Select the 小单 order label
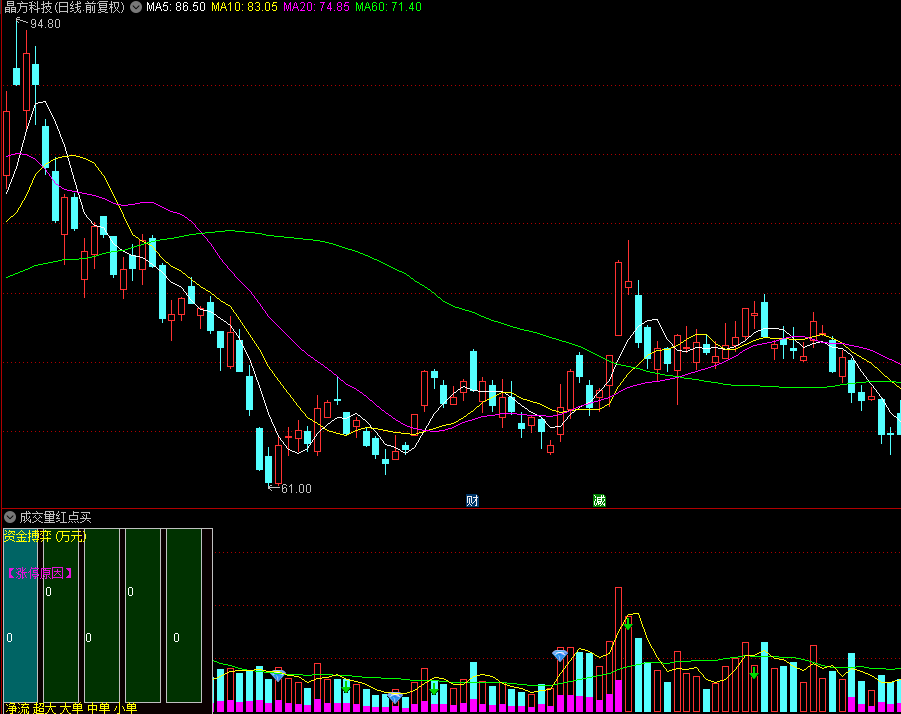 click(x=125, y=708)
